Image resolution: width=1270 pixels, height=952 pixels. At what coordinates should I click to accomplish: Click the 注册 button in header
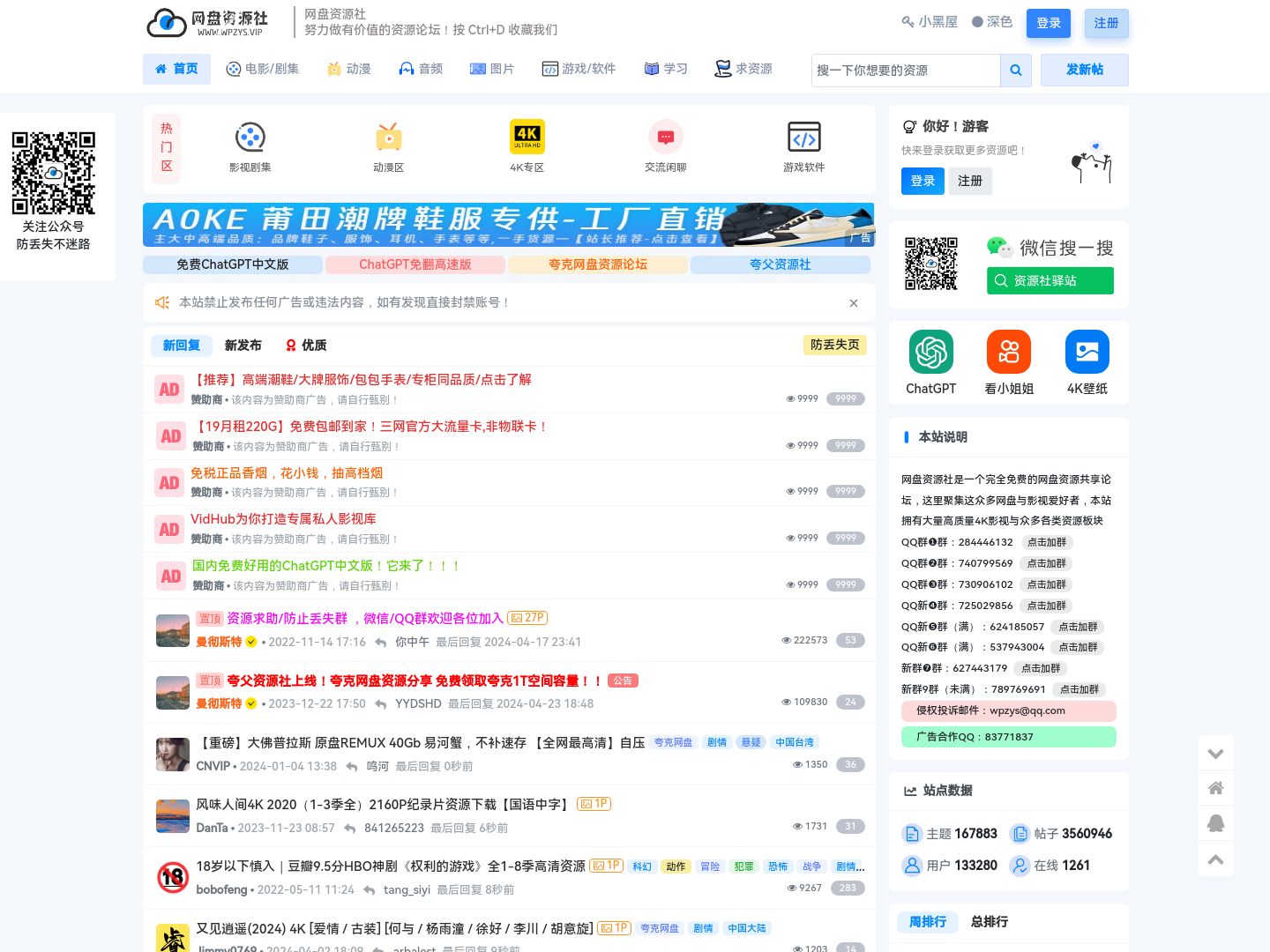point(1107,23)
